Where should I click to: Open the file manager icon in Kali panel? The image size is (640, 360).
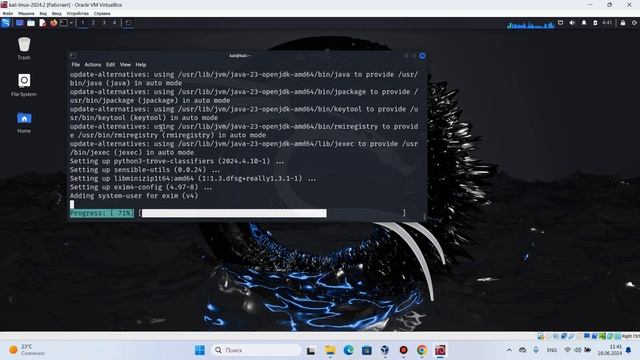click(x=31, y=23)
